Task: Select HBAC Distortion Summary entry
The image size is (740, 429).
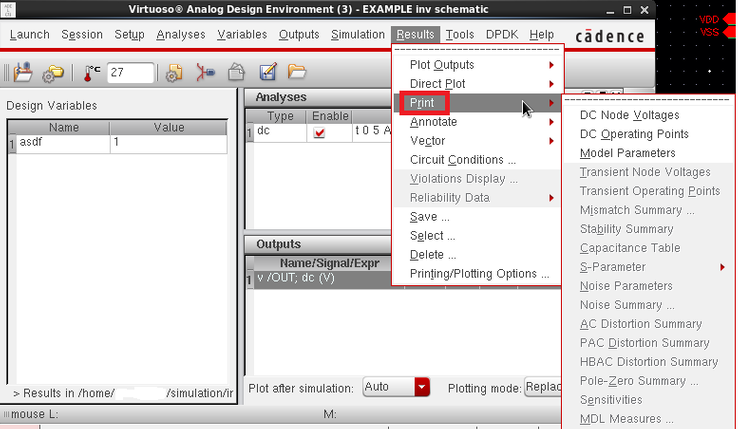Action: tap(648, 362)
